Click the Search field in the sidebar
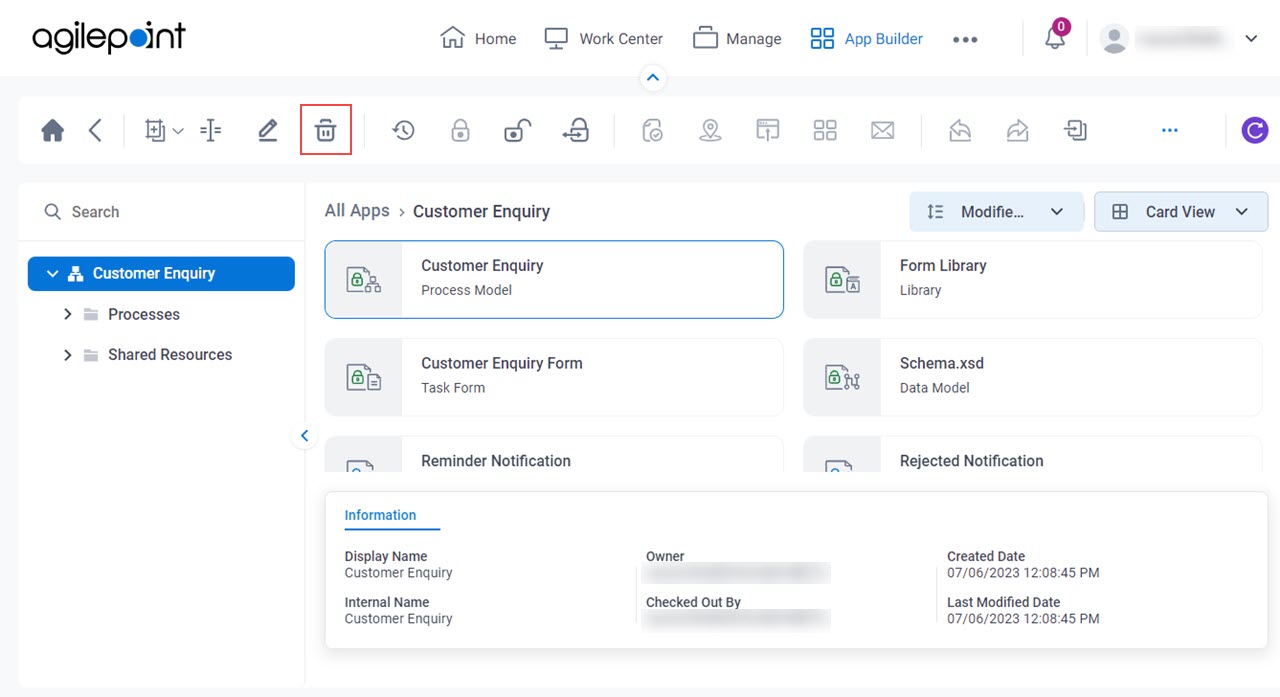The width and height of the screenshot is (1280, 697). tap(161, 212)
